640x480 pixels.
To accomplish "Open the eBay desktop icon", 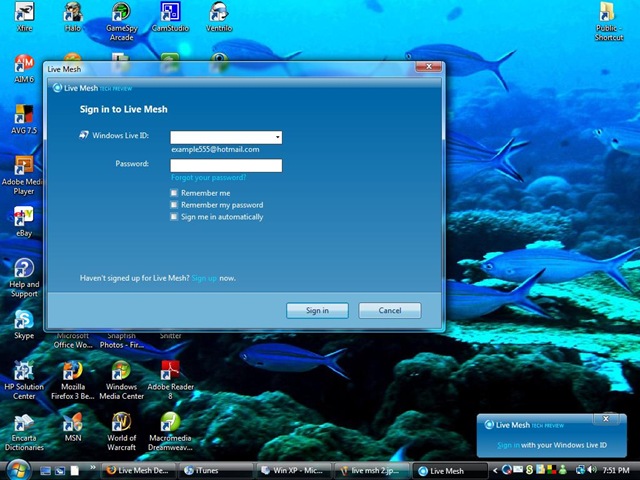I will point(24,222).
